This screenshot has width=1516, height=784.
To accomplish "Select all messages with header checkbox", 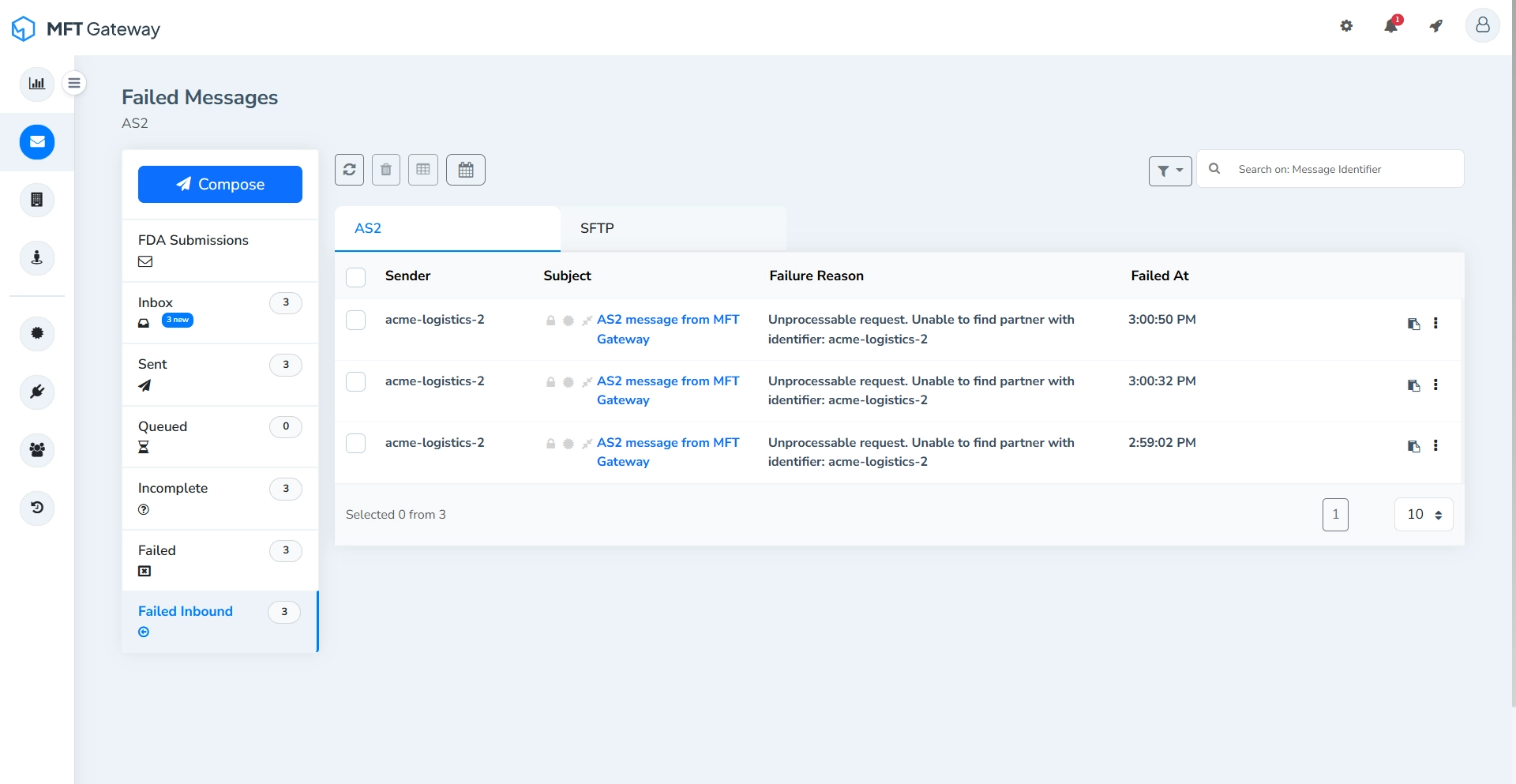I will (x=356, y=277).
